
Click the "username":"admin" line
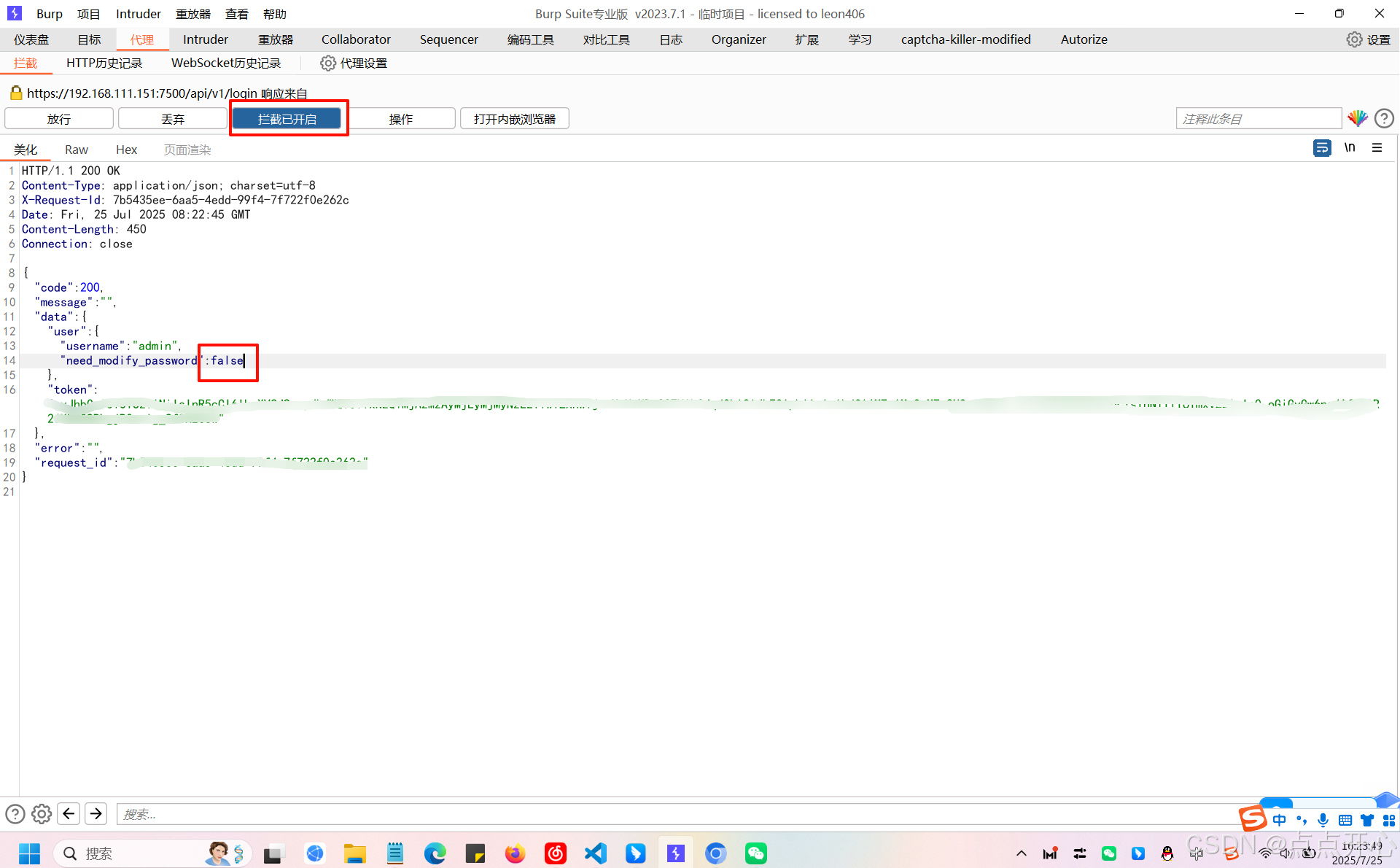click(121, 346)
